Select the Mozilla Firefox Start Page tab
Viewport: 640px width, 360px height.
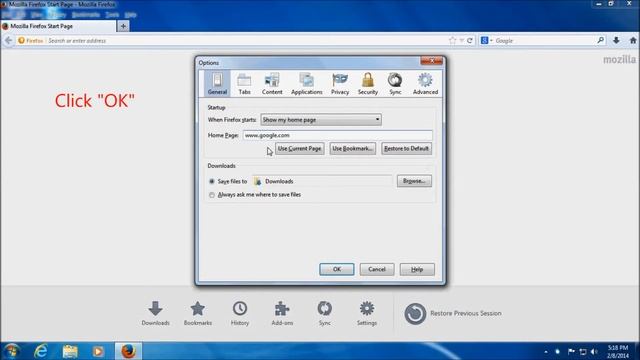58,26
